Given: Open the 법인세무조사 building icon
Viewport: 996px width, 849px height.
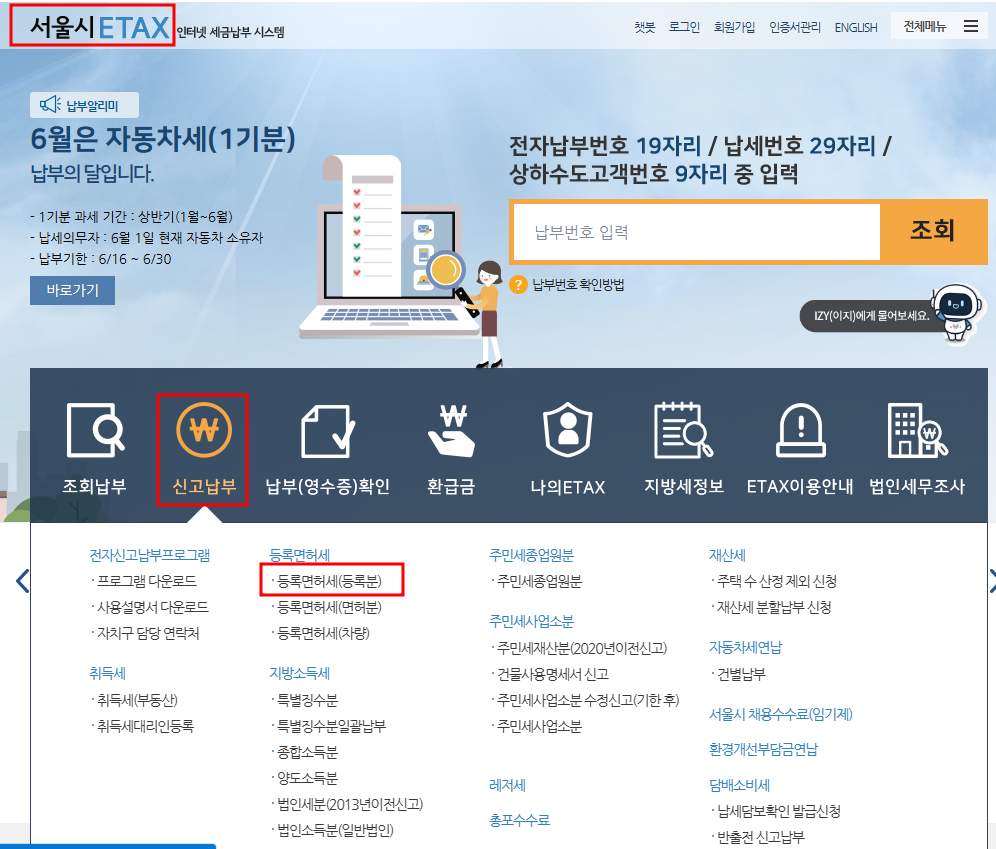Looking at the screenshot, I should [x=917, y=430].
